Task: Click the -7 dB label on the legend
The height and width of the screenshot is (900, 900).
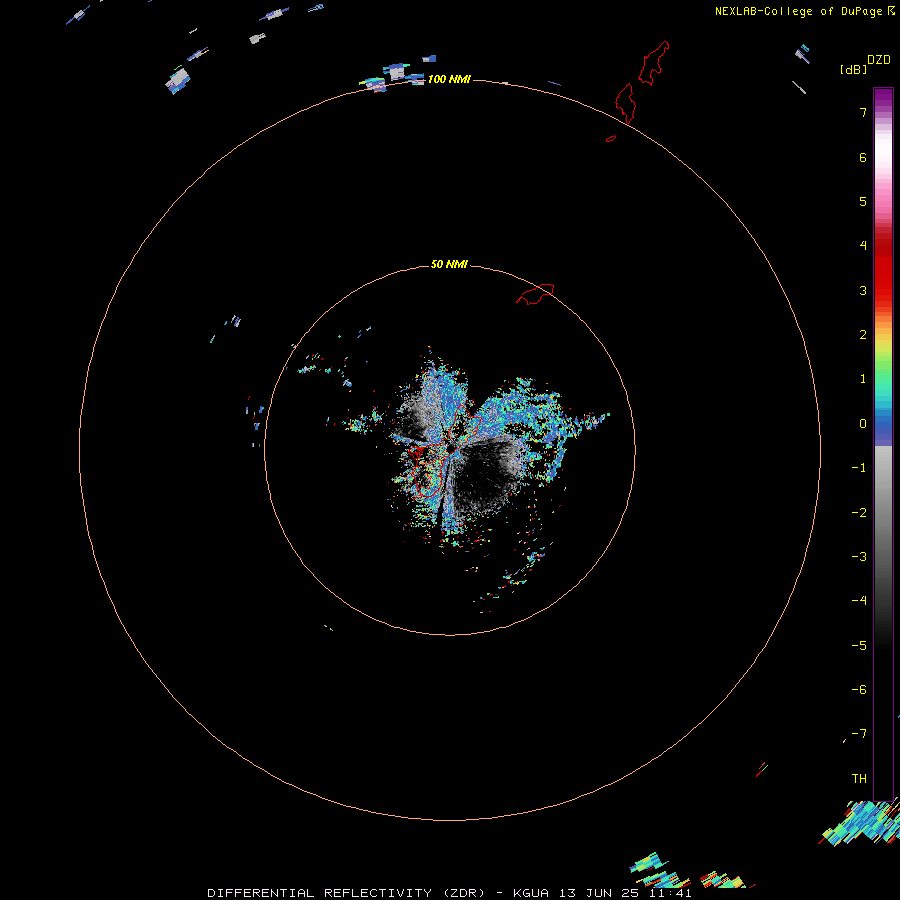Action: point(859,734)
